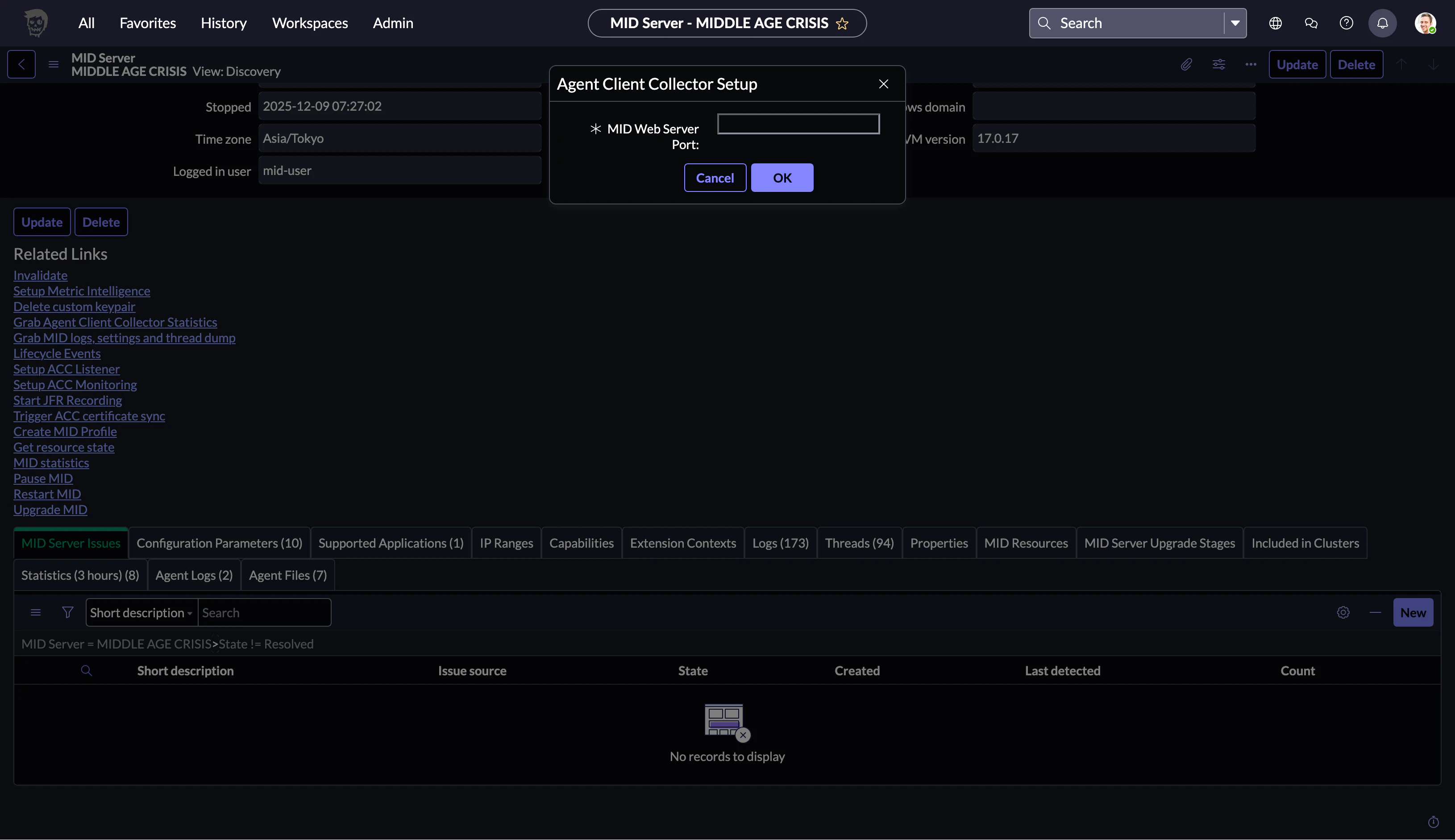
Task: Click the Start JFR Recording link
Action: point(68,400)
